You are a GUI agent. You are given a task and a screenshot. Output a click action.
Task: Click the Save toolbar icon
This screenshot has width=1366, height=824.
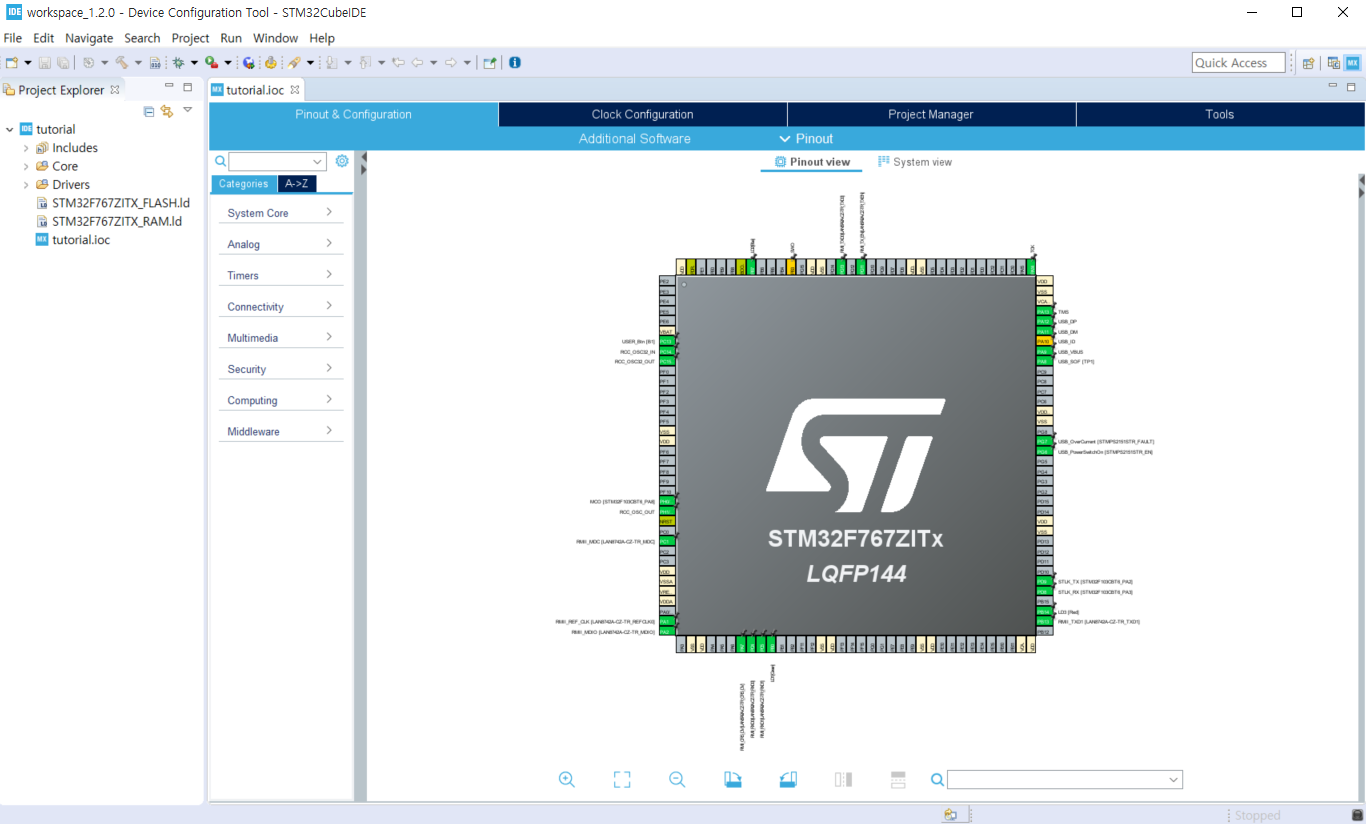coord(45,62)
